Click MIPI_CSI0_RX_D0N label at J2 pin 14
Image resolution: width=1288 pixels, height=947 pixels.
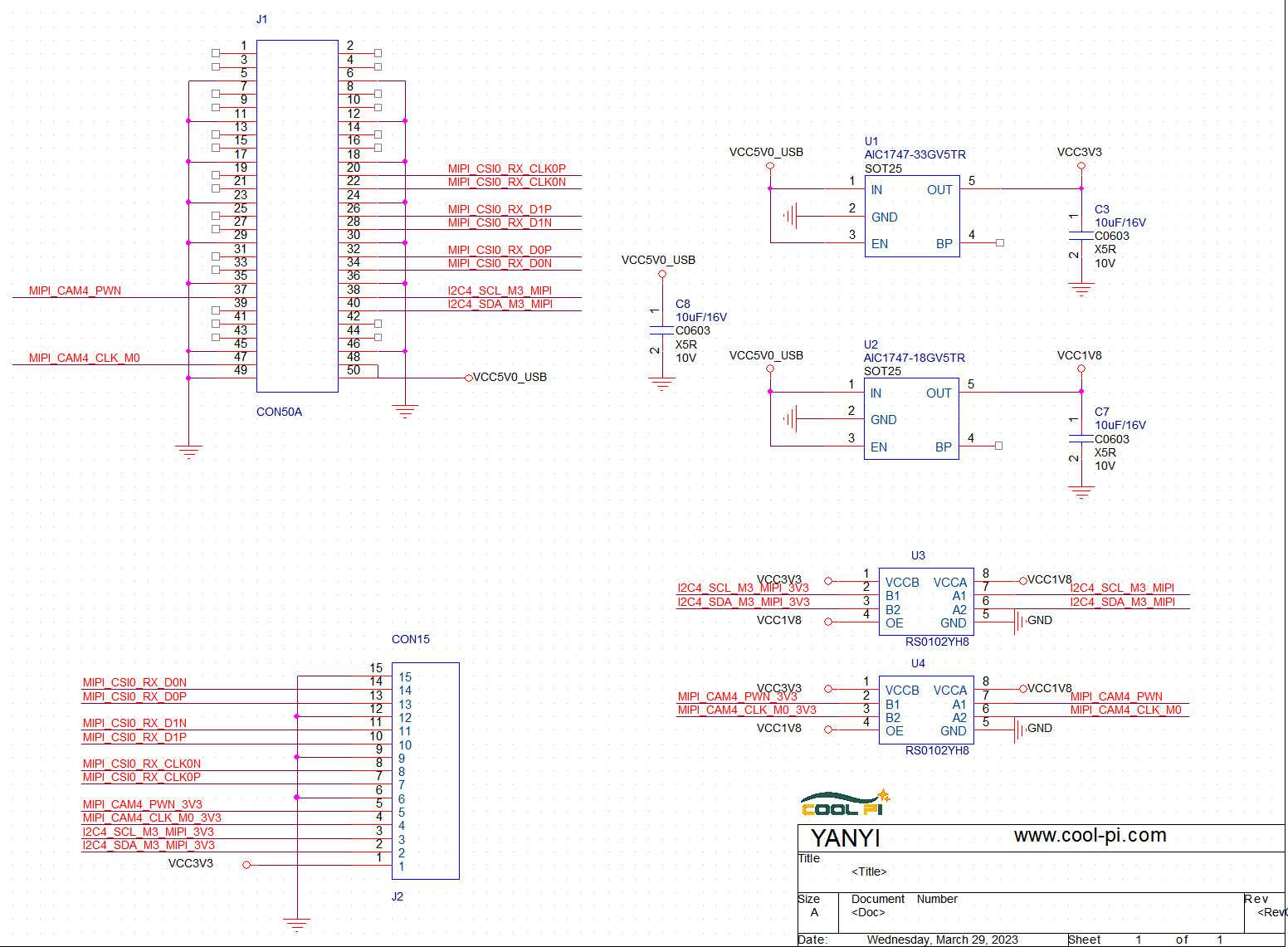point(134,683)
